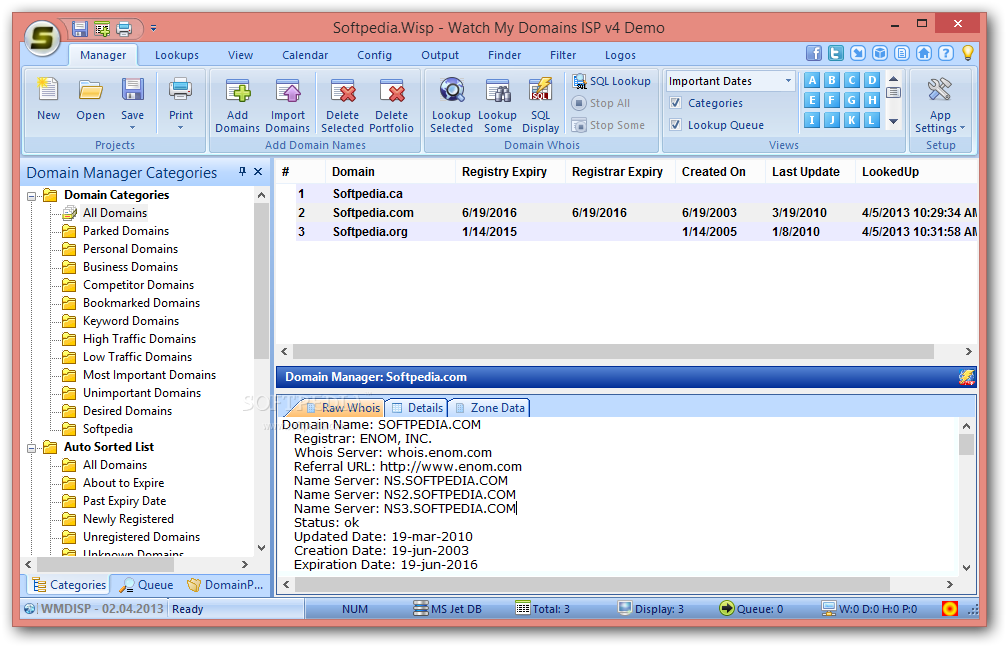Image resolution: width=1007 pixels, height=647 pixels.
Task: Open the Twitter icon in the ribbon header
Action: 836,53
